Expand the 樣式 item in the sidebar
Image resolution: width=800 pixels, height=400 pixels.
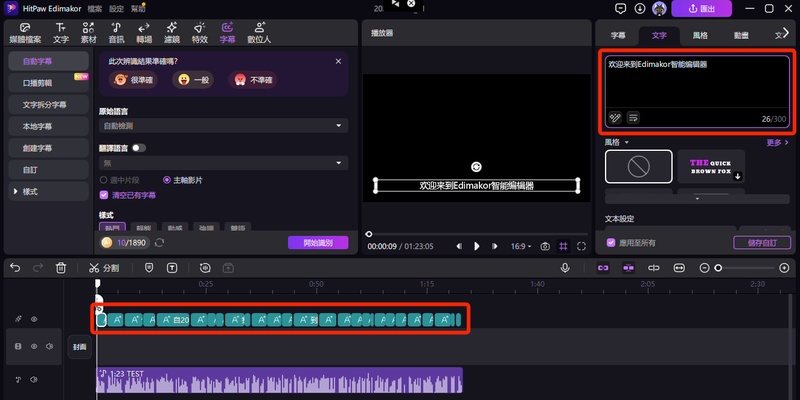[48, 191]
